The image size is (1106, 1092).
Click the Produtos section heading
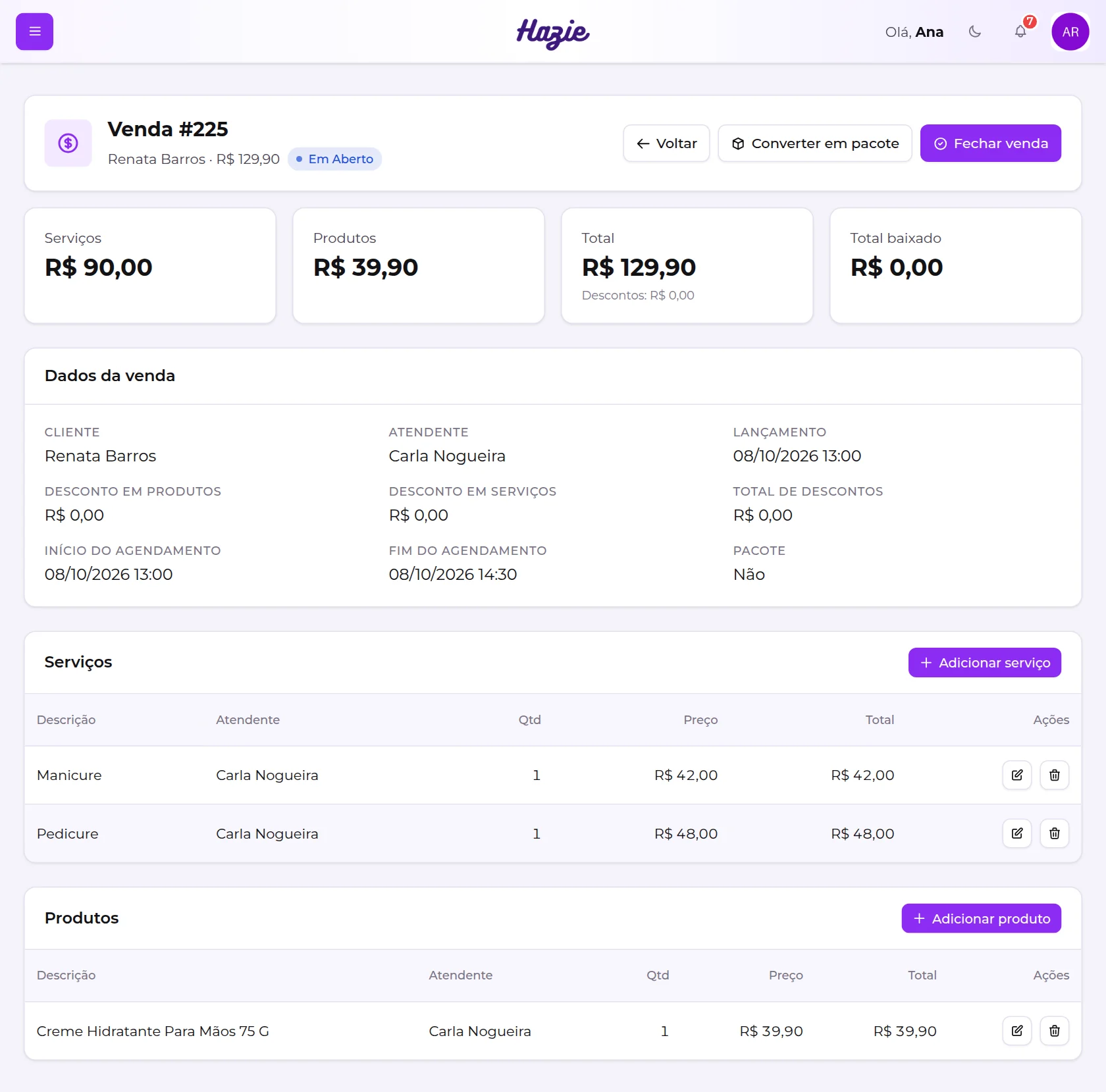82,918
